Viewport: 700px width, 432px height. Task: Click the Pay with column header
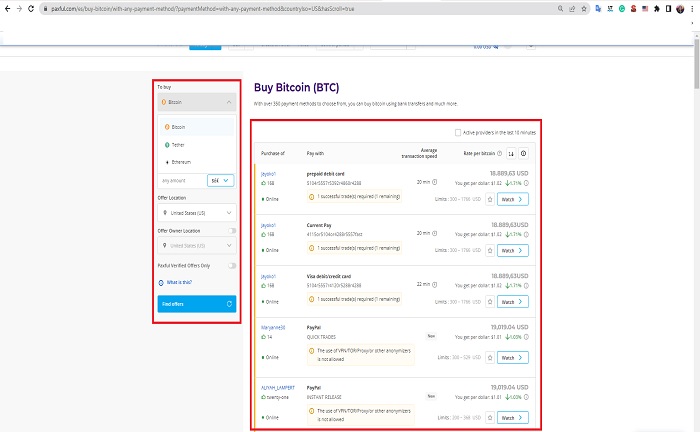click(315, 153)
